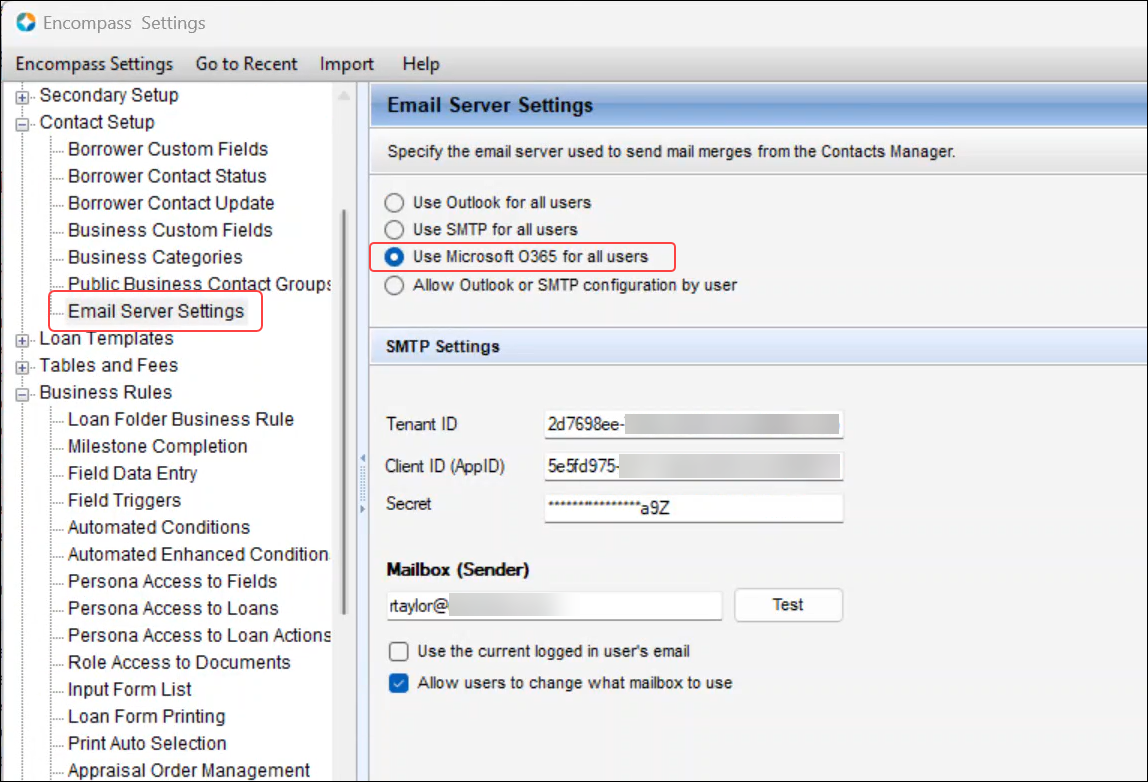Select Use Outlook for all users
The width and height of the screenshot is (1148, 782).
395,203
